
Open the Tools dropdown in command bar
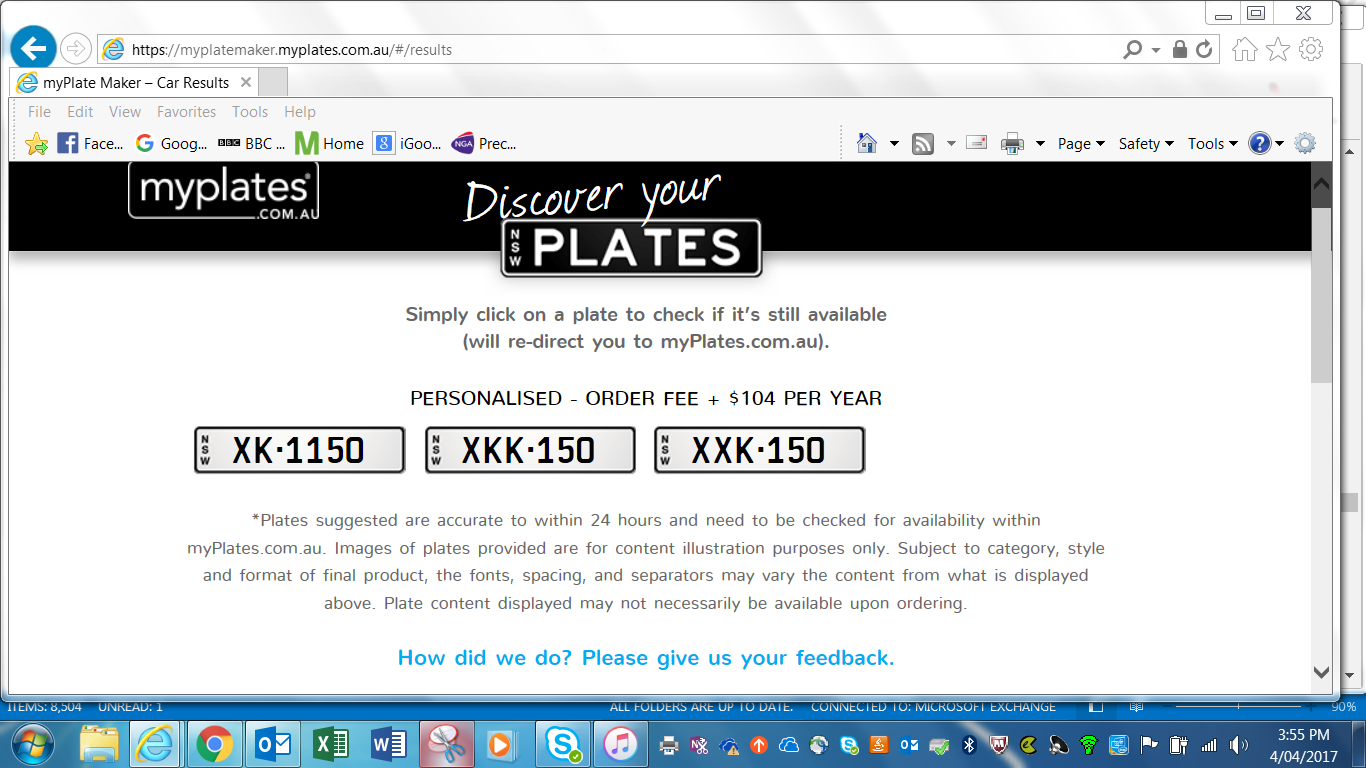click(1212, 143)
